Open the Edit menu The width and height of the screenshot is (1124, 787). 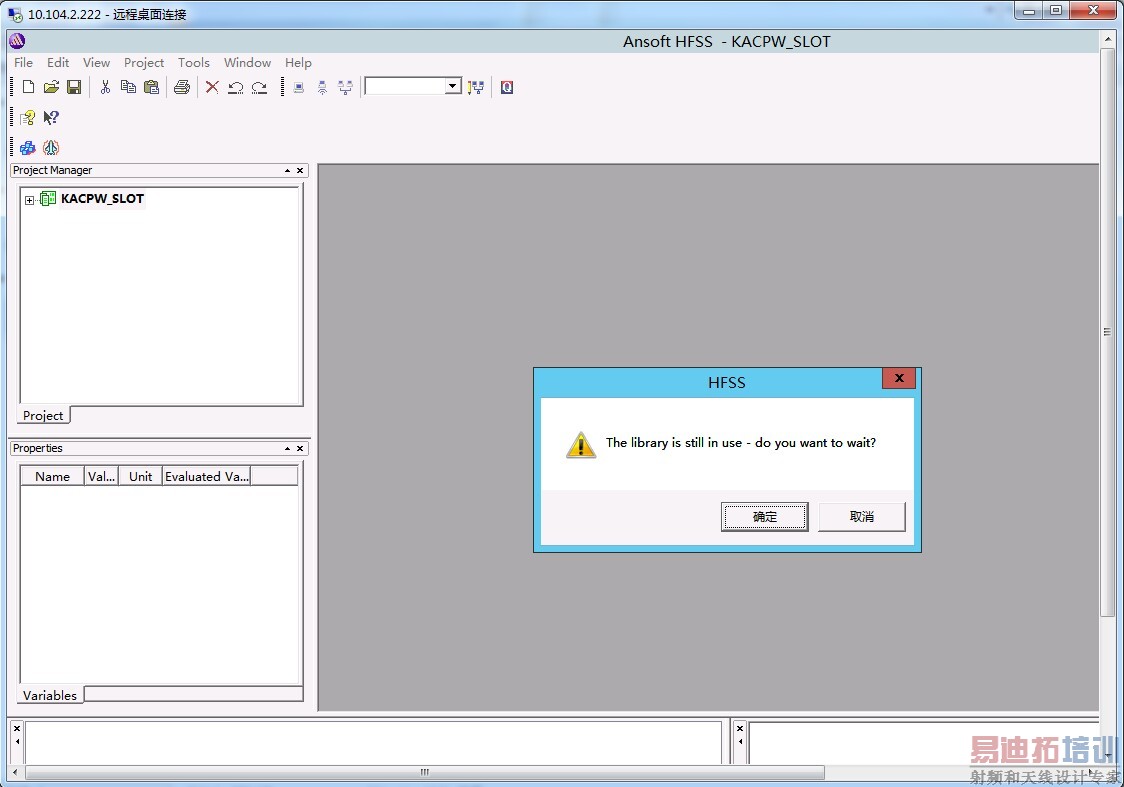click(58, 62)
